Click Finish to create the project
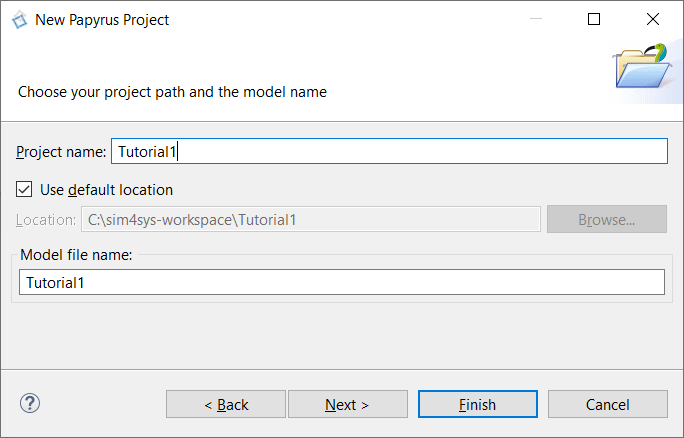 pos(478,404)
